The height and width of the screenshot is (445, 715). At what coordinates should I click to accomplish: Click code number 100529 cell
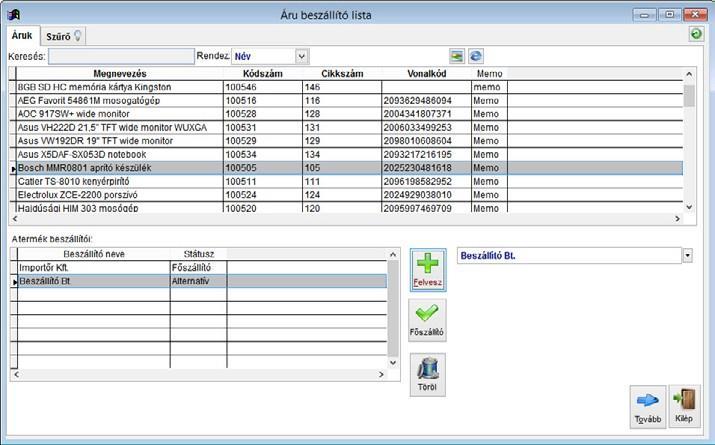263,141
